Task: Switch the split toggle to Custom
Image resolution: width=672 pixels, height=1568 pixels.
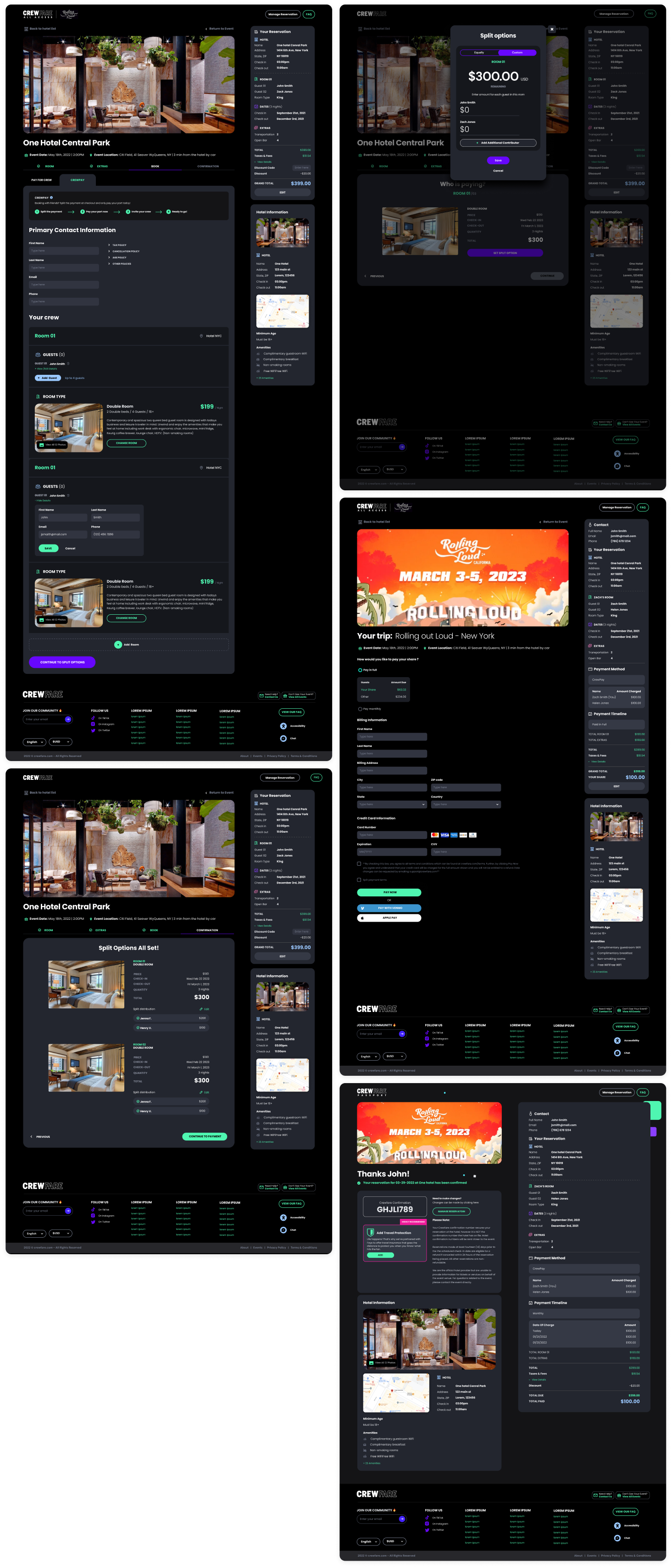Action: pyautogui.click(x=517, y=52)
